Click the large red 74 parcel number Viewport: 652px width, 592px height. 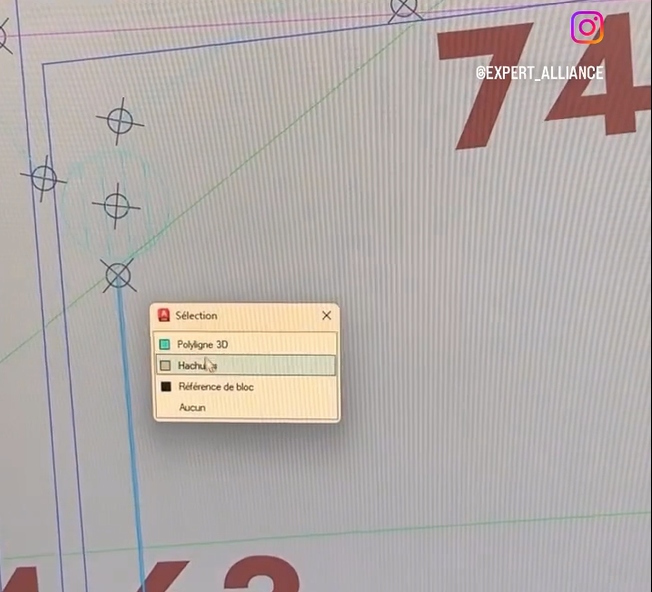pos(544,81)
